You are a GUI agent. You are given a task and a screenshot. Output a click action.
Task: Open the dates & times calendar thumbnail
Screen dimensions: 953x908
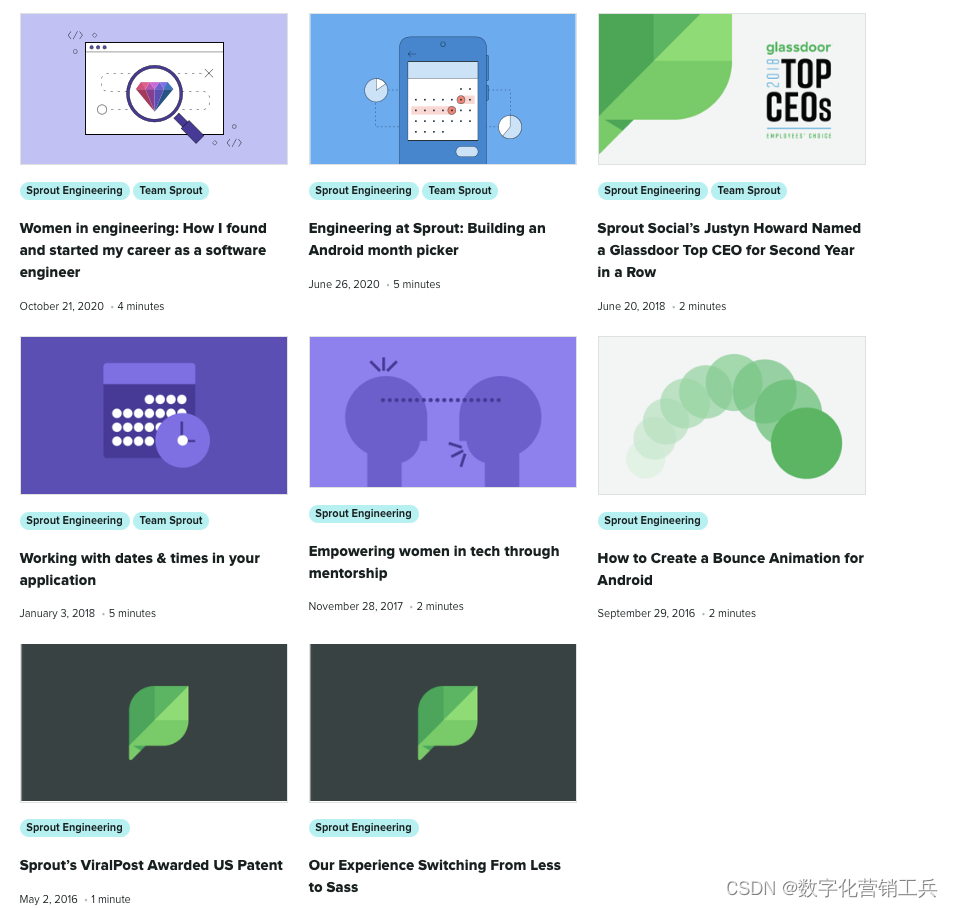(x=154, y=415)
